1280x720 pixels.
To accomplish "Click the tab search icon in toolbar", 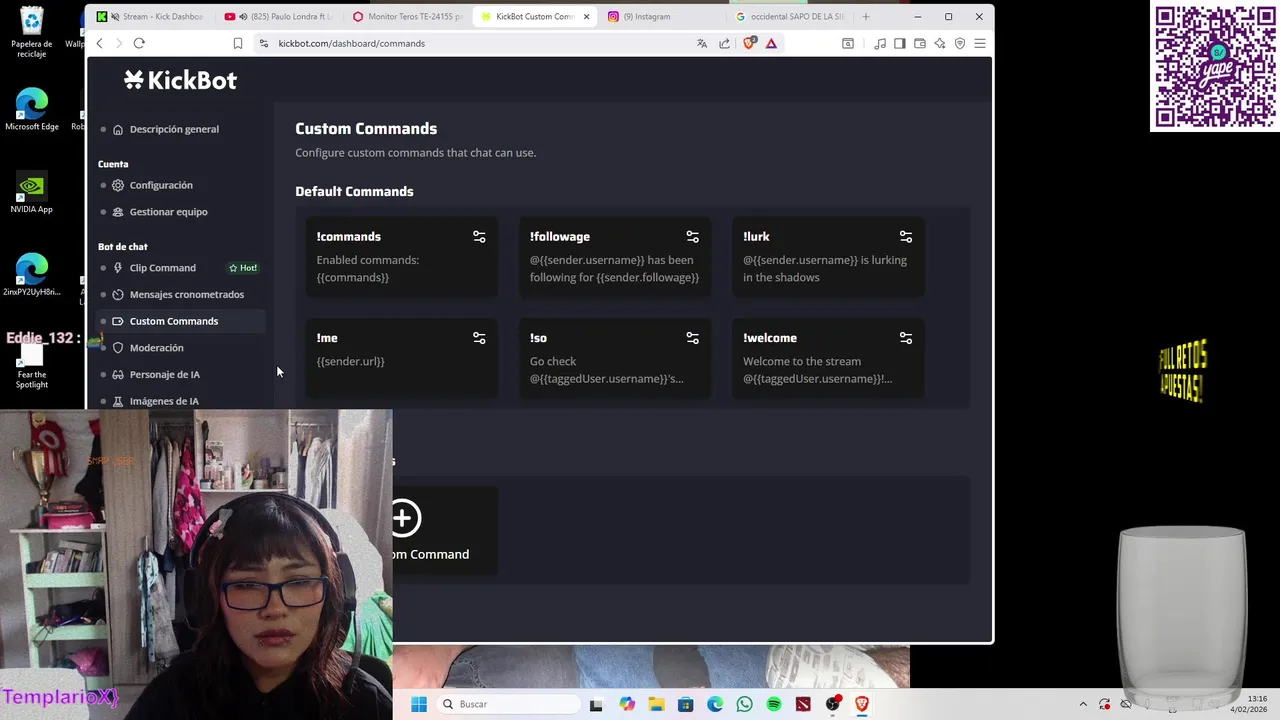I will coord(848,43).
